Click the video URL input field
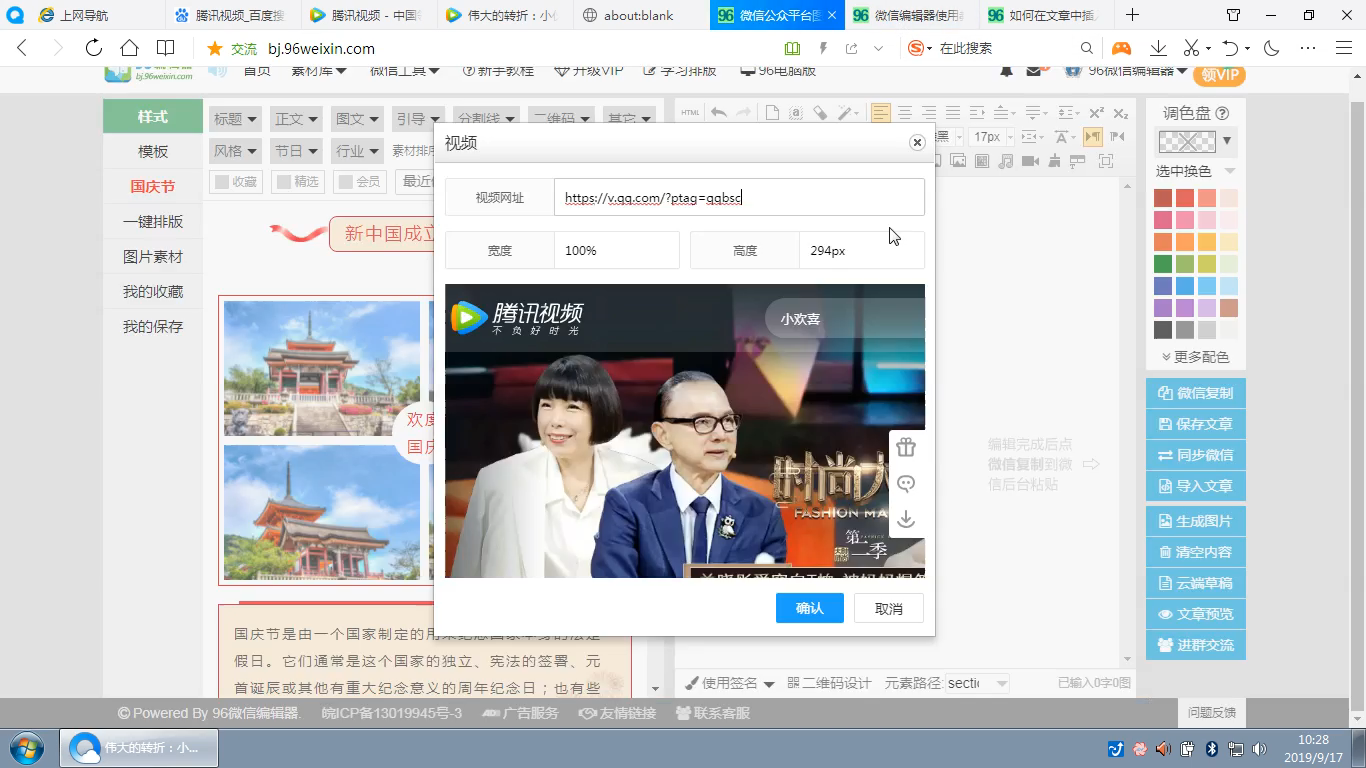The width and height of the screenshot is (1366, 768). [739, 197]
